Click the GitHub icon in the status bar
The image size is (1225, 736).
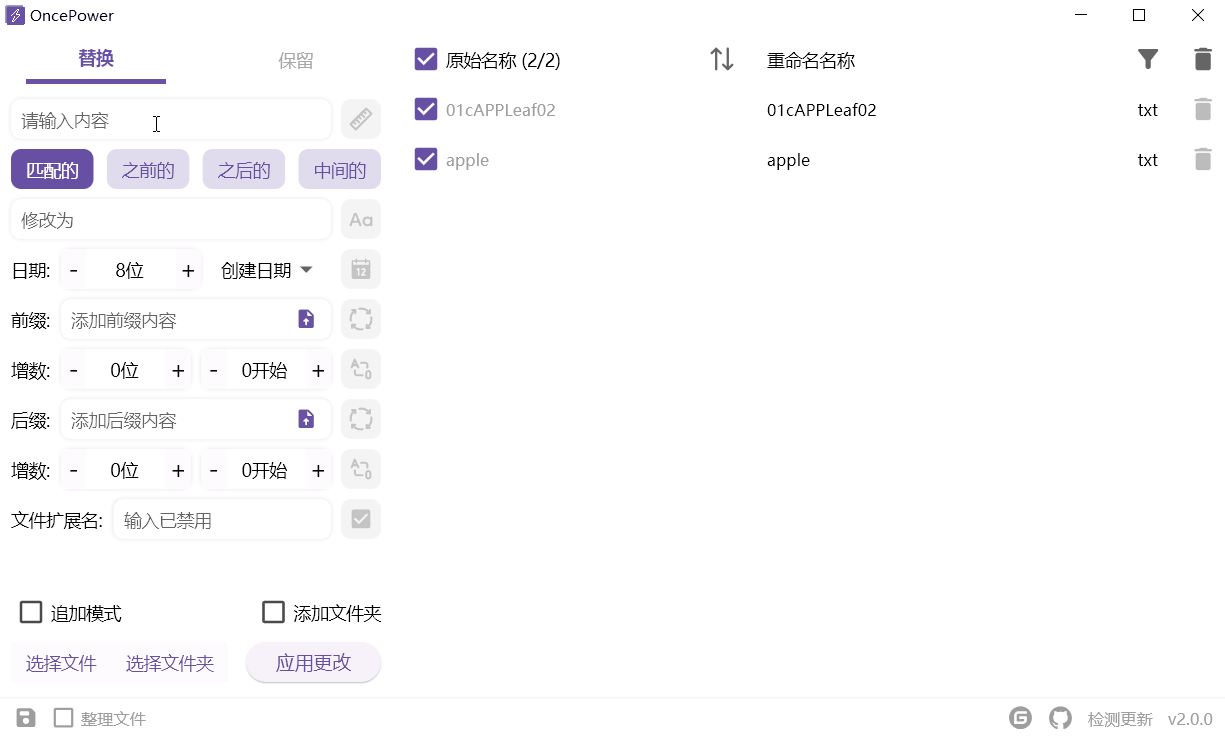pyautogui.click(x=1060, y=717)
